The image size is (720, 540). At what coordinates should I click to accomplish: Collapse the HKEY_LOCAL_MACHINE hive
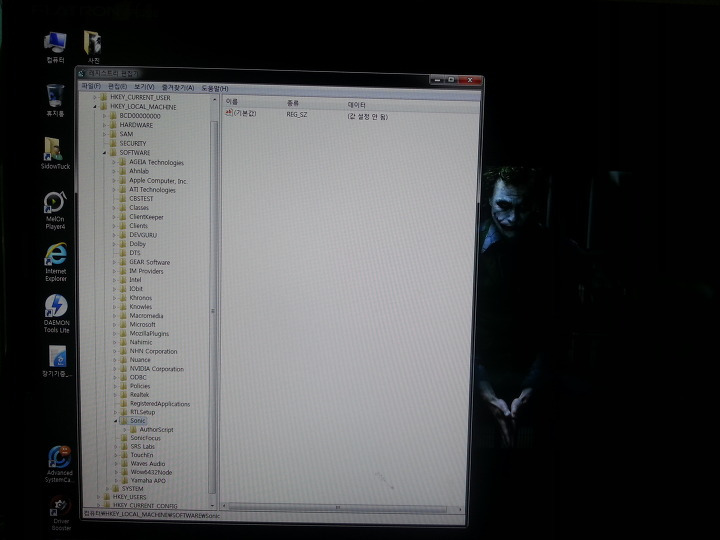point(95,107)
